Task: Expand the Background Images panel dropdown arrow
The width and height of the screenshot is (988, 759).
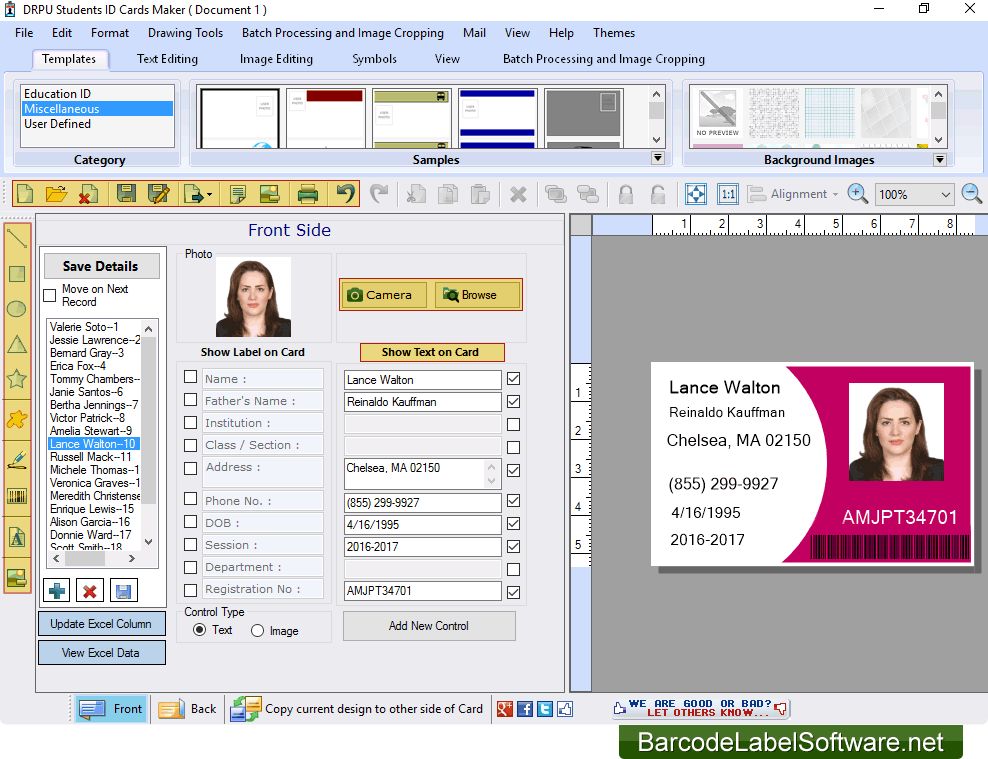Action: 939,159
